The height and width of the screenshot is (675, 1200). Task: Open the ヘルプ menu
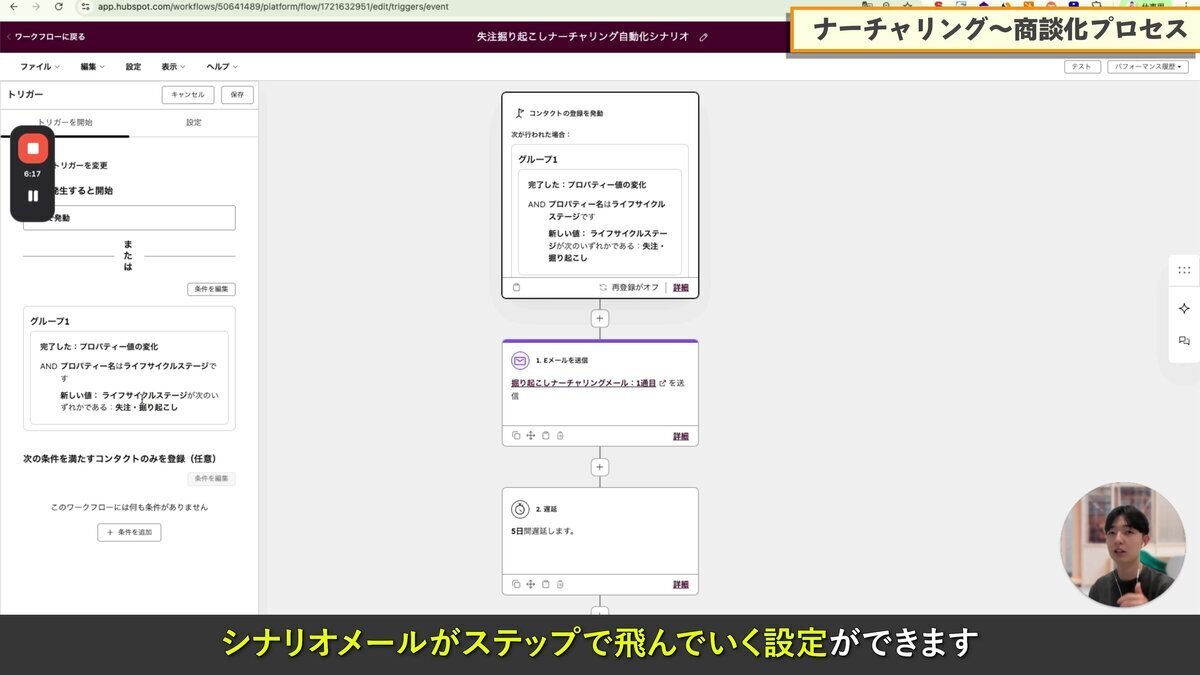pos(218,66)
